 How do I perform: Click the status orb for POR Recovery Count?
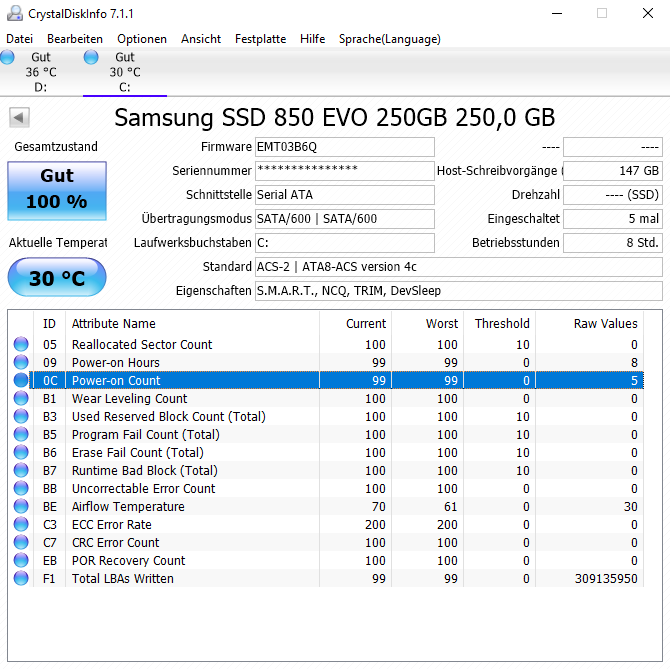[x=21, y=560]
